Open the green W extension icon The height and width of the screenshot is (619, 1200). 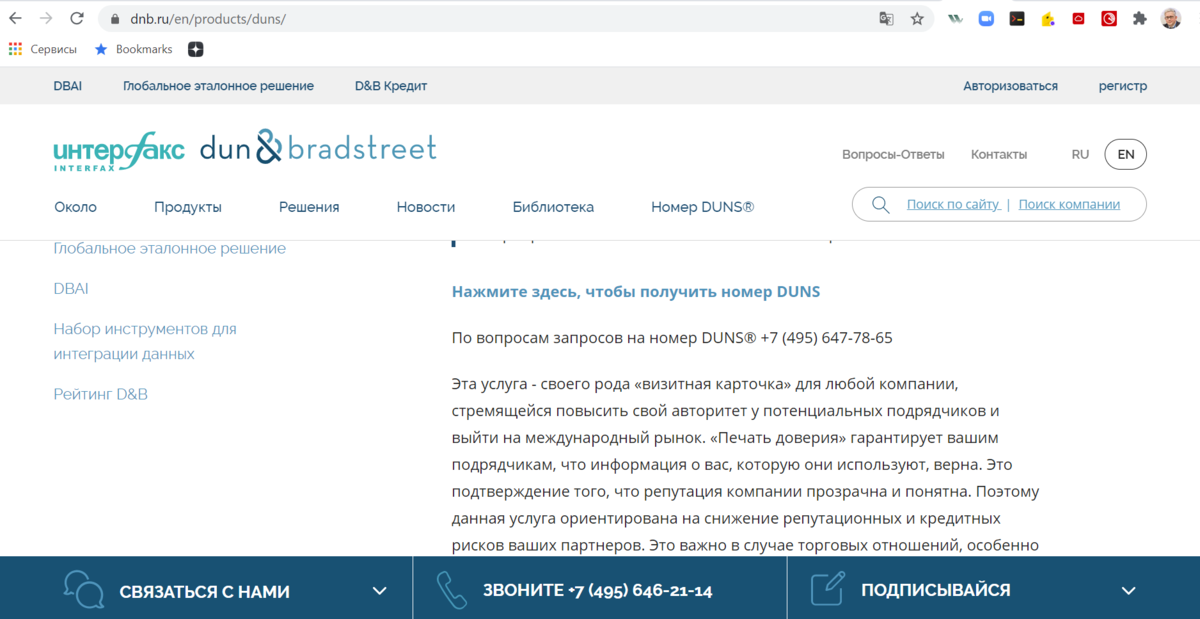pyautogui.click(x=956, y=19)
